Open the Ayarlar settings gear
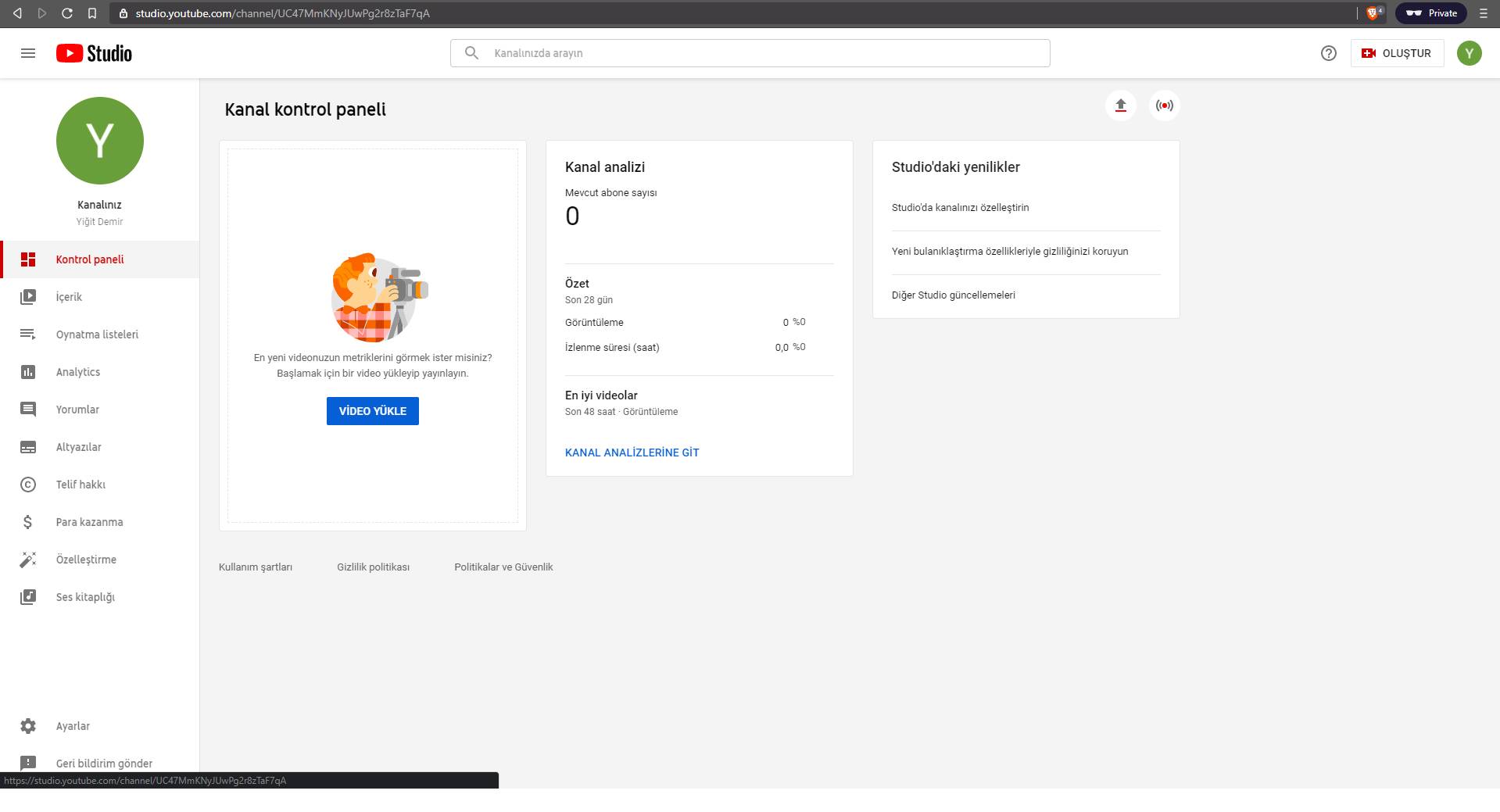This screenshot has width=1500, height=812. 28,726
